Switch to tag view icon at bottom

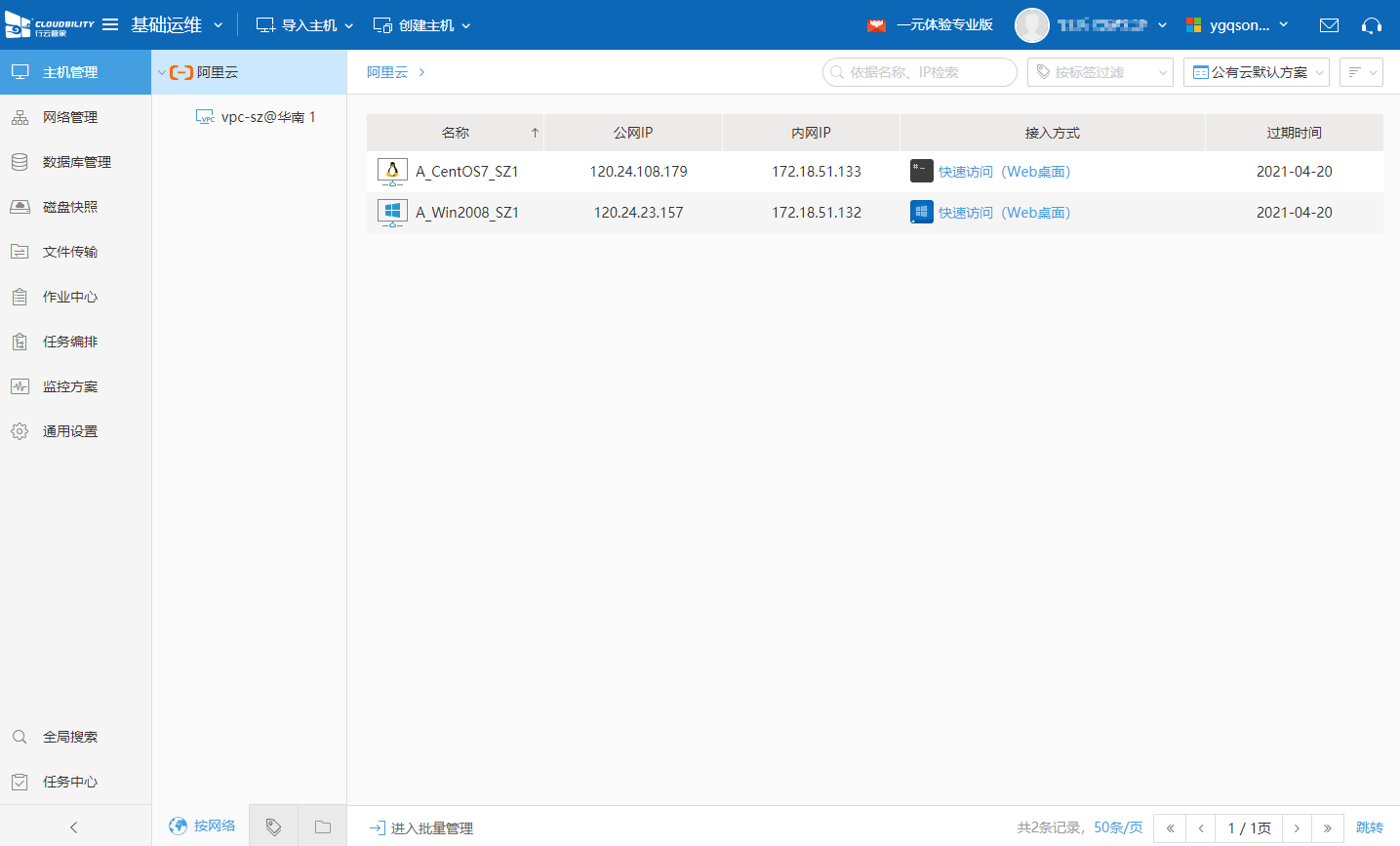coord(273,826)
